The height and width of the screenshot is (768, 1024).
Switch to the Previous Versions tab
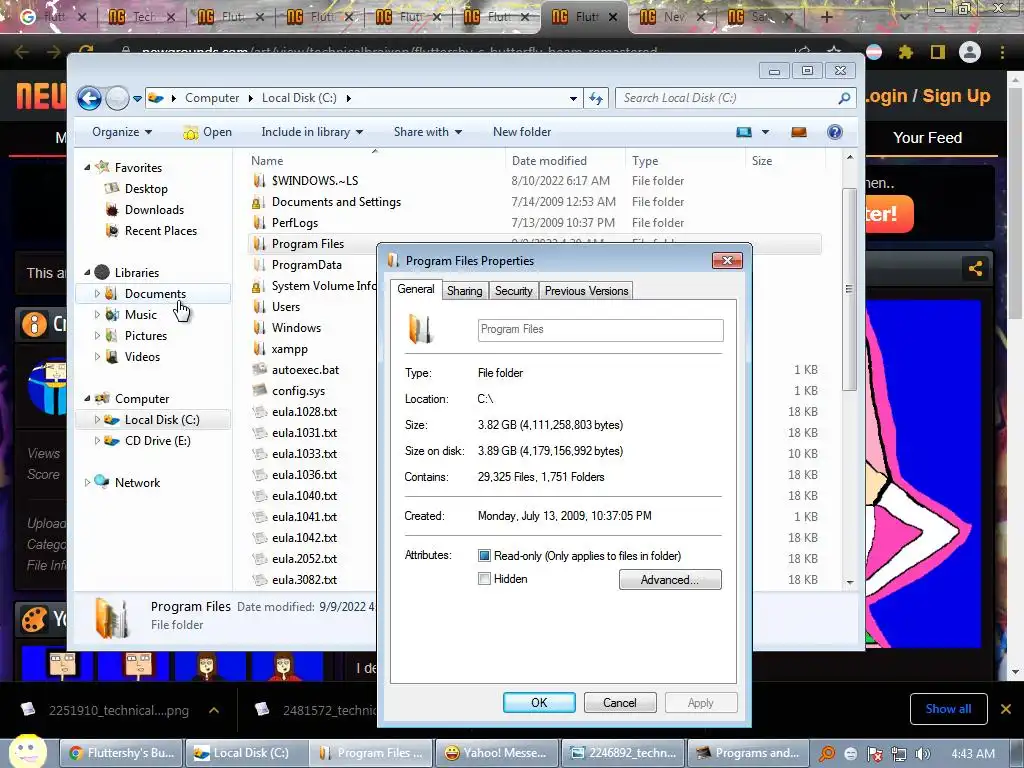point(586,291)
